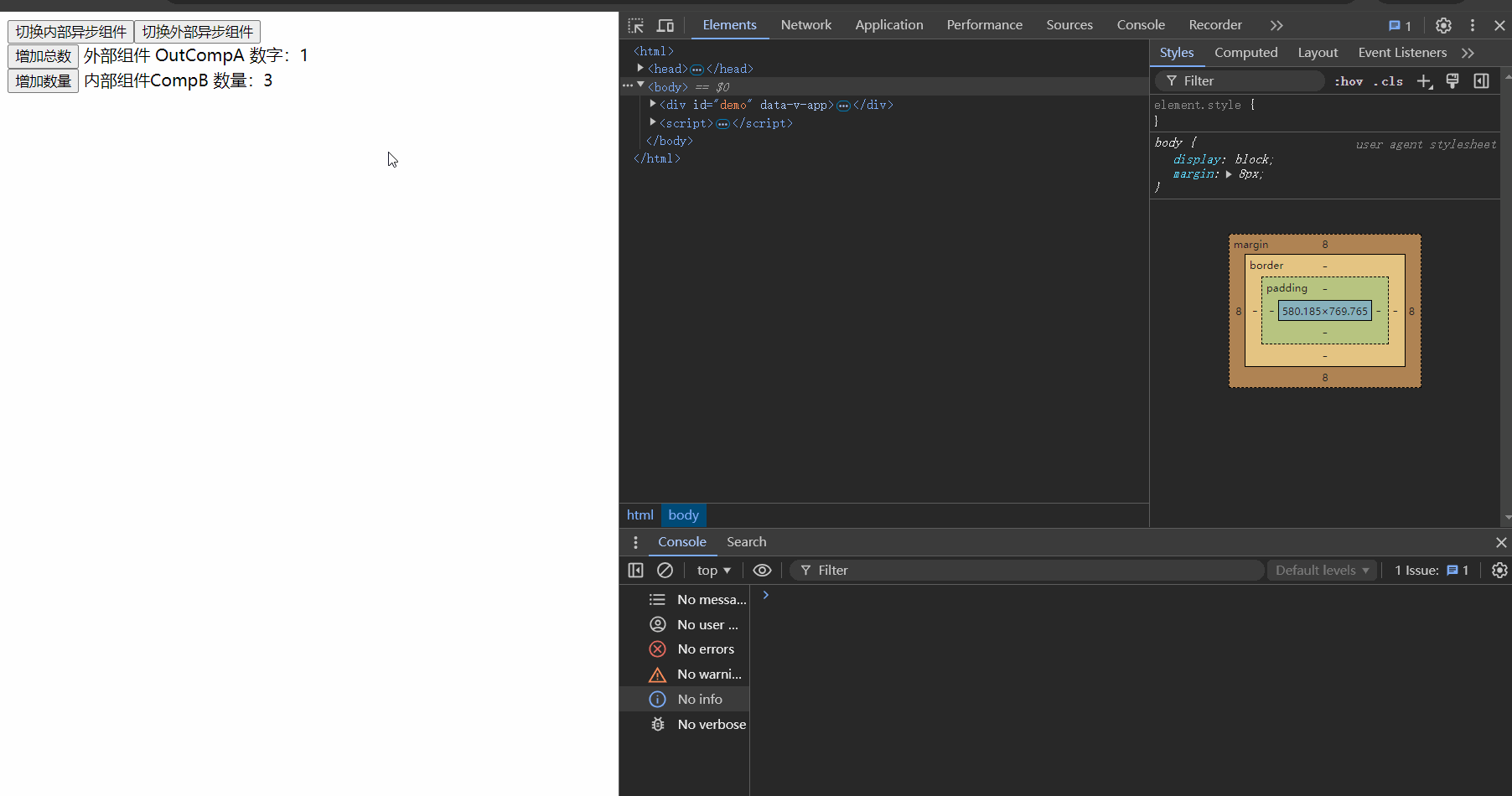Select the Console drawer tab
This screenshot has height=796, width=1512.
pos(682,542)
